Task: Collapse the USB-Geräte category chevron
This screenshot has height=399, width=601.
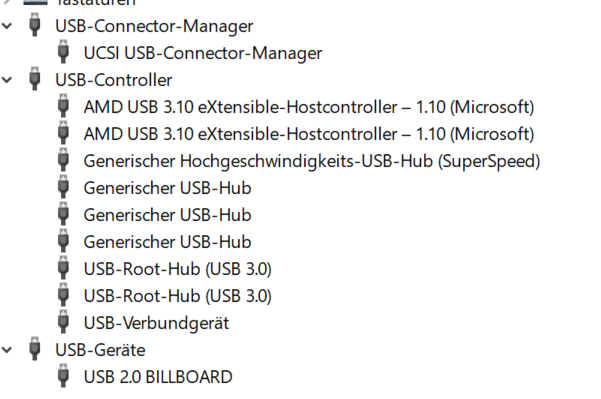Action: [7, 350]
